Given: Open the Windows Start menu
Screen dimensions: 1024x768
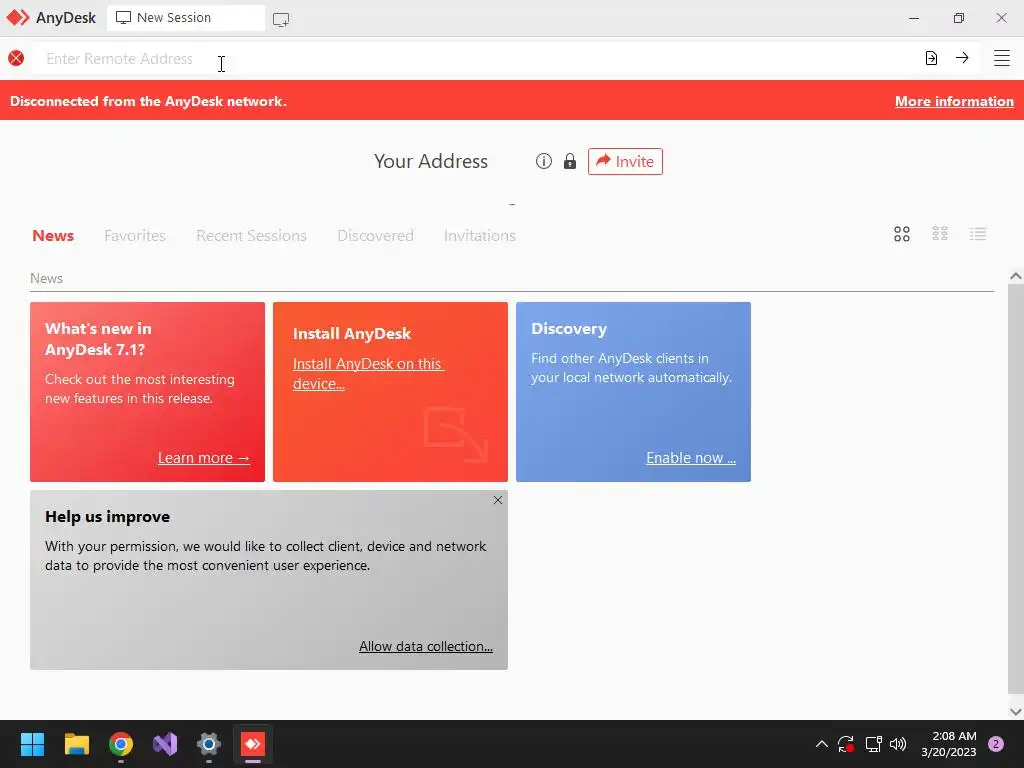Looking at the screenshot, I should click(x=32, y=744).
